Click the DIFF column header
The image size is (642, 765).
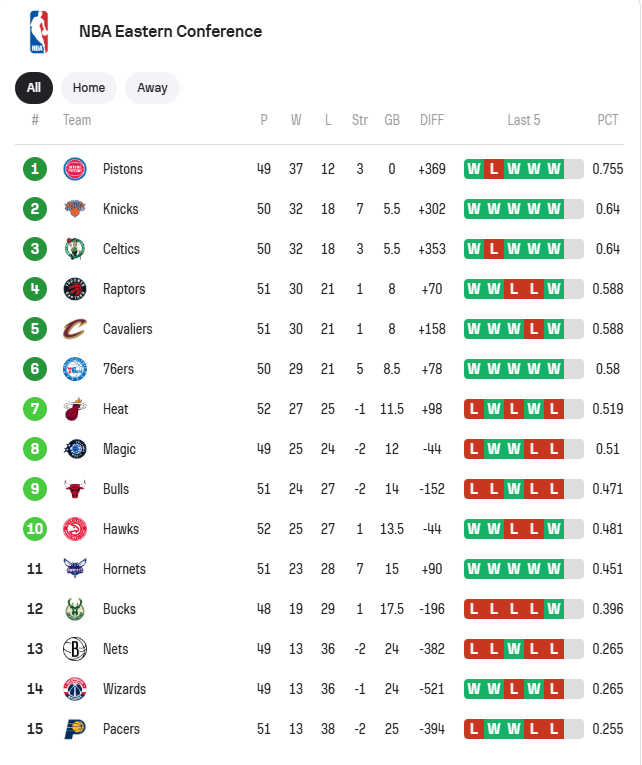(x=432, y=120)
